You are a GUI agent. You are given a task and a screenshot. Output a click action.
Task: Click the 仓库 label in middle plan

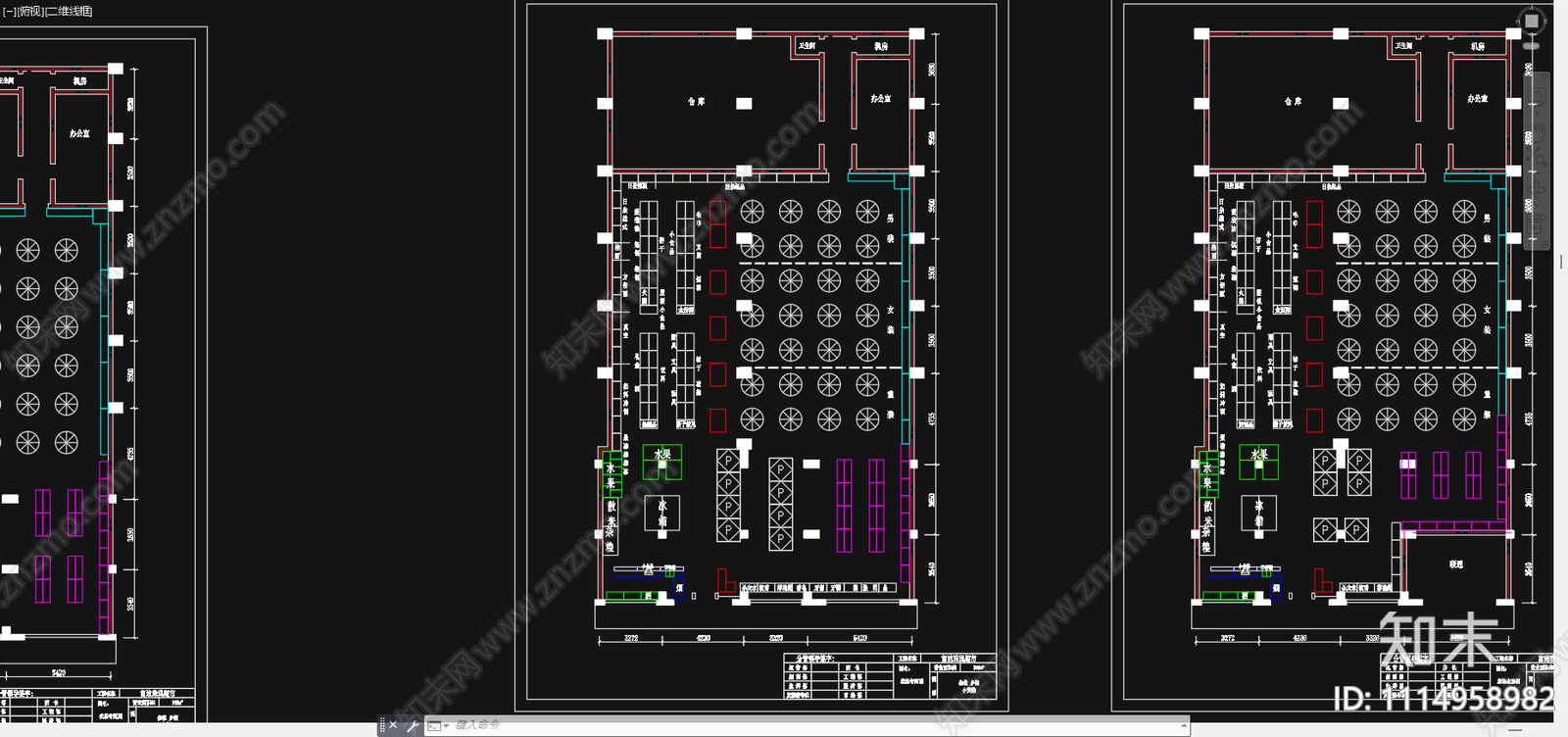(x=696, y=101)
